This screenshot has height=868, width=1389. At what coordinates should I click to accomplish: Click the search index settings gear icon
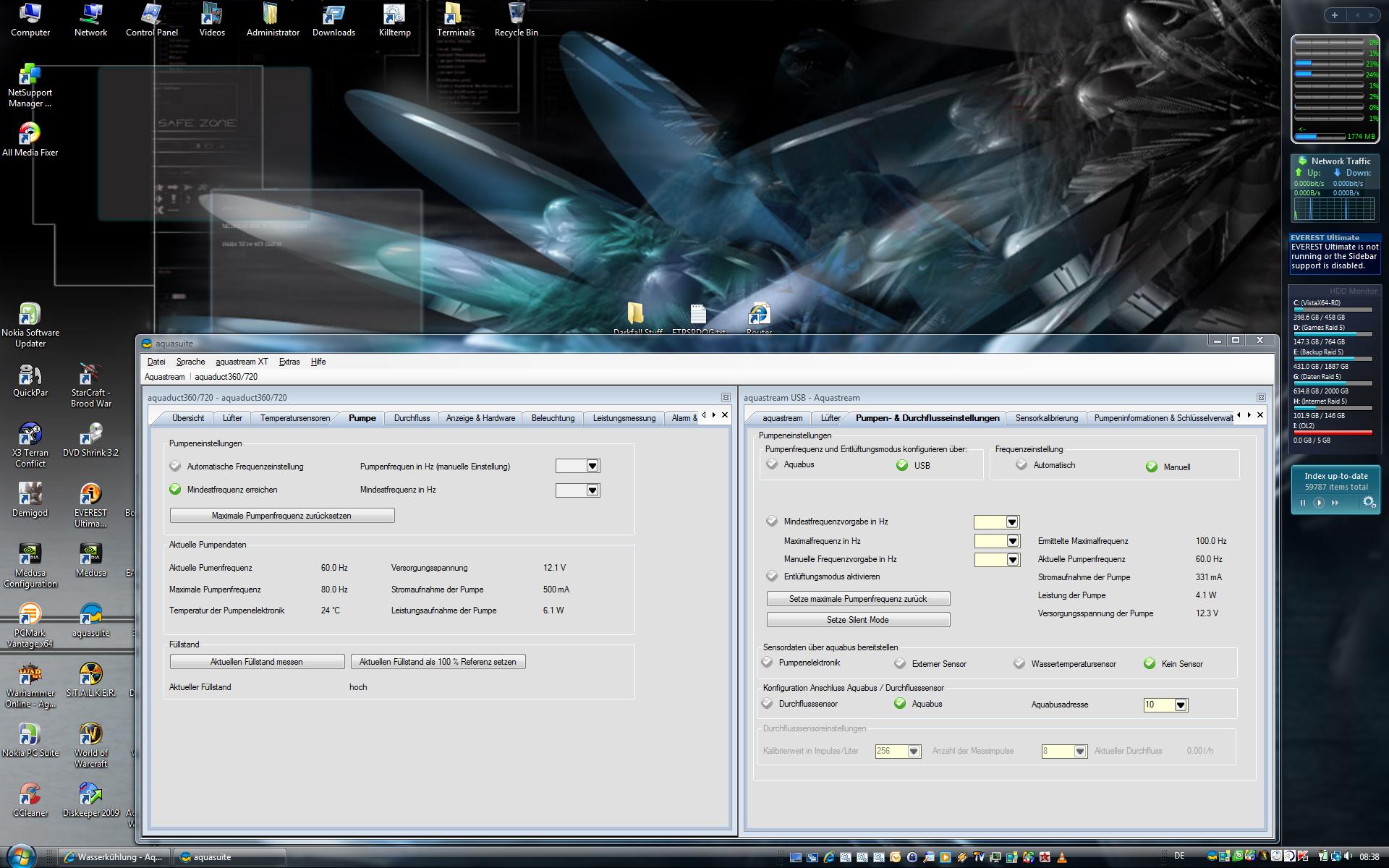coord(1369,502)
